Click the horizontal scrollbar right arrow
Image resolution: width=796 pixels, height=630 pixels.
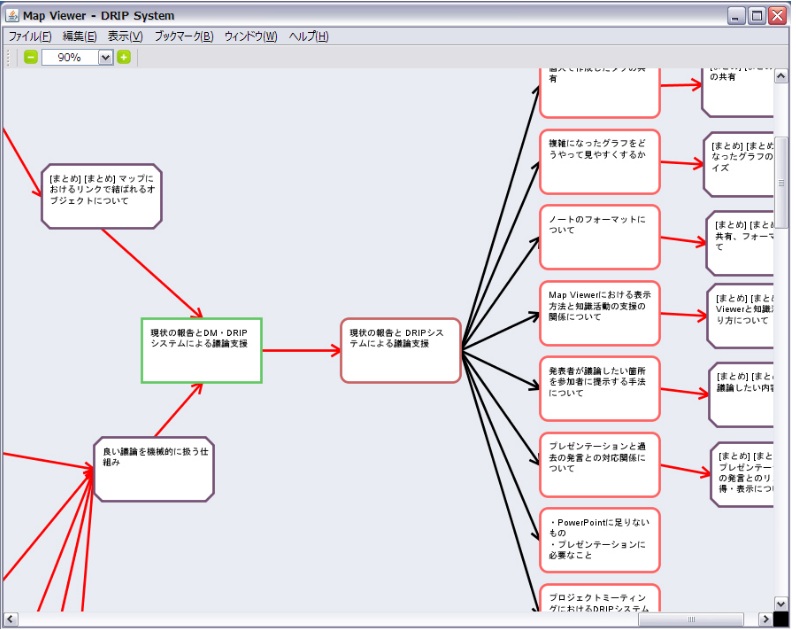[x=766, y=619]
